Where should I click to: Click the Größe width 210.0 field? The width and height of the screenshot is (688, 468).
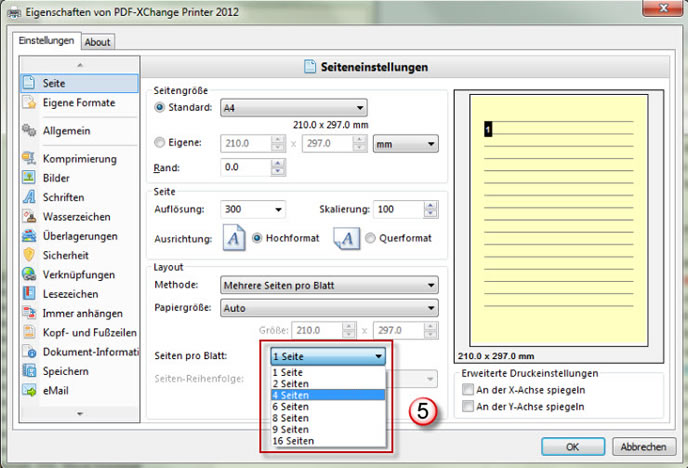coord(317,330)
